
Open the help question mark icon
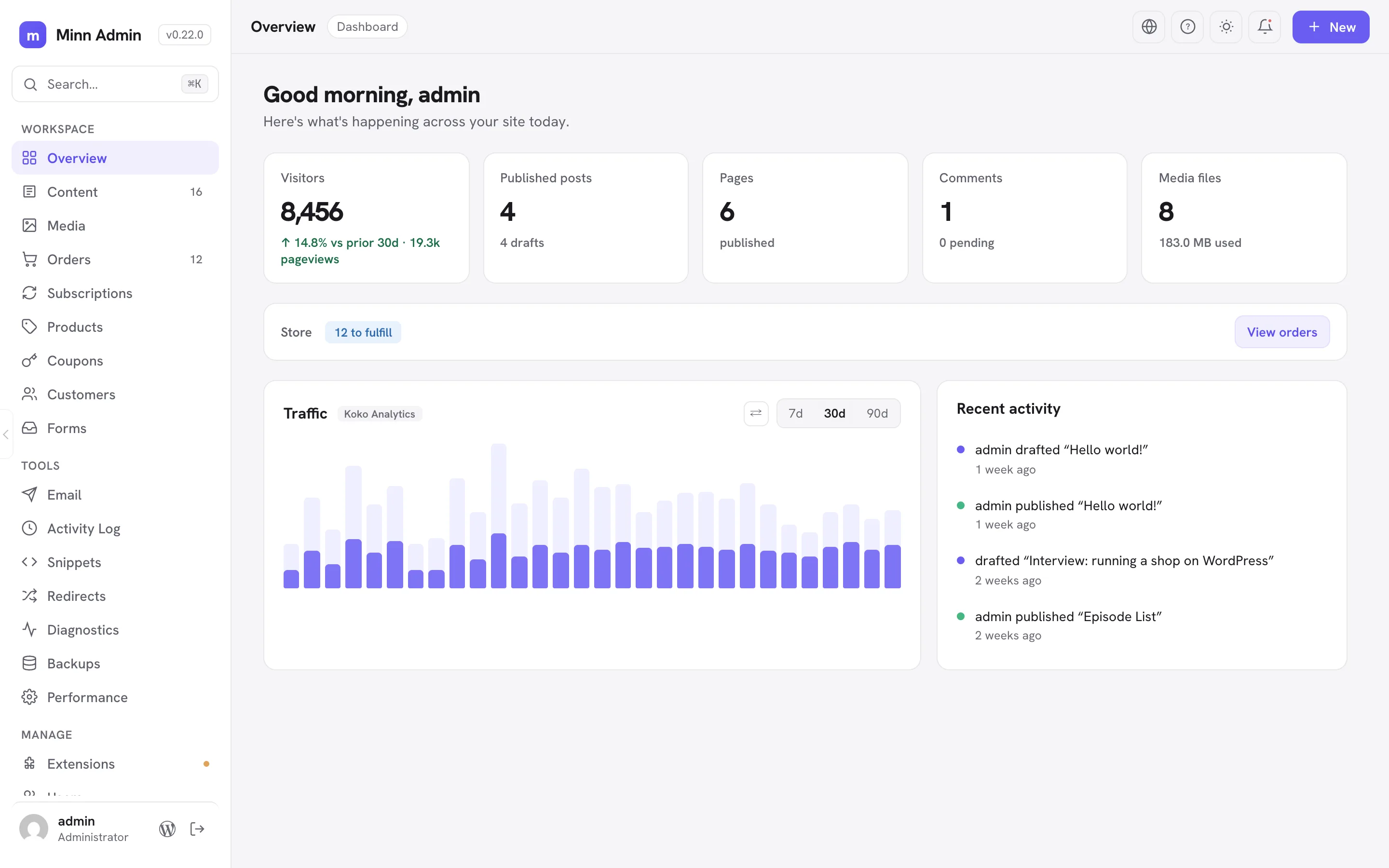coord(1187,27)
